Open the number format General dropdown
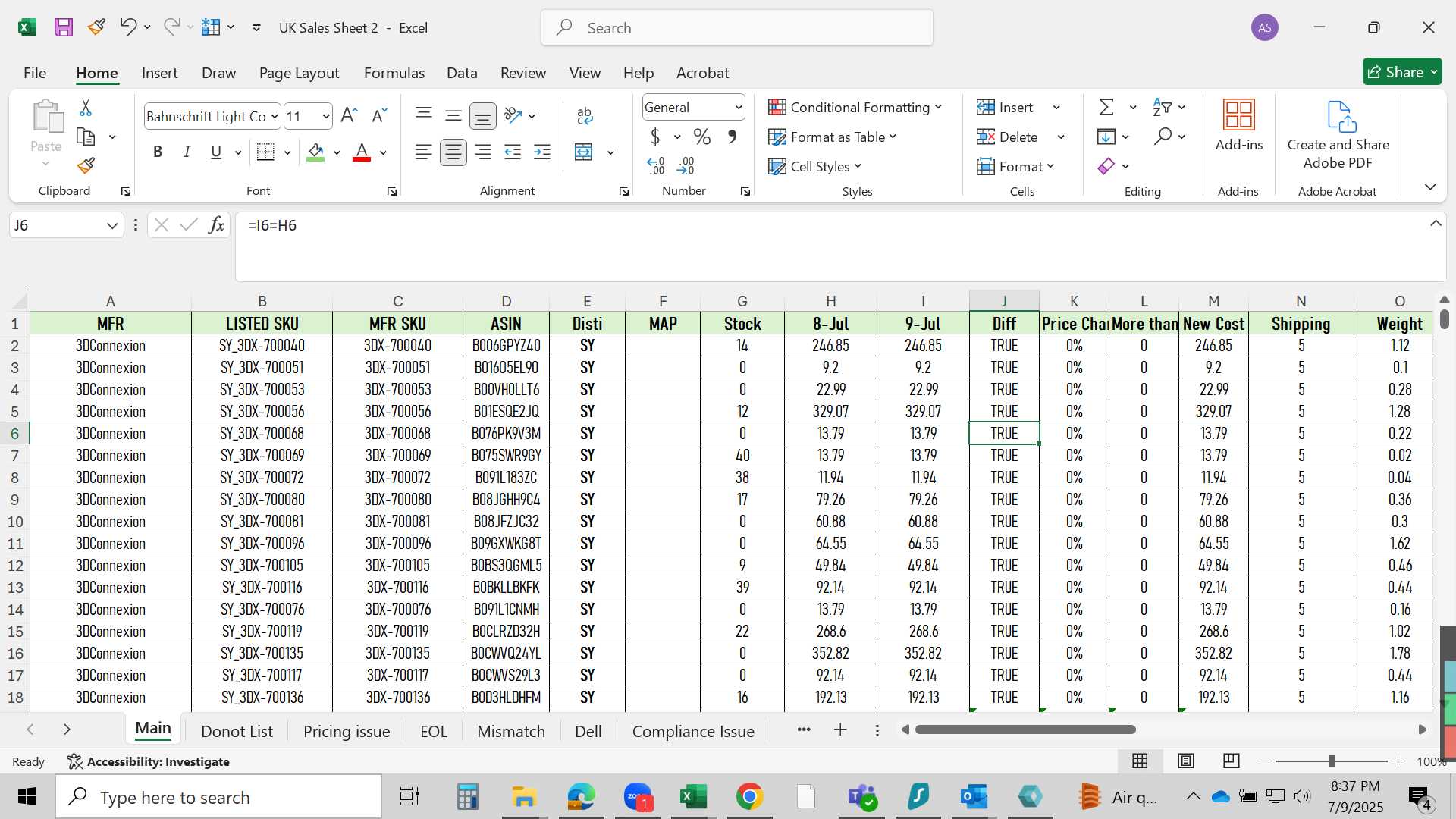 [x=738, y=107]
